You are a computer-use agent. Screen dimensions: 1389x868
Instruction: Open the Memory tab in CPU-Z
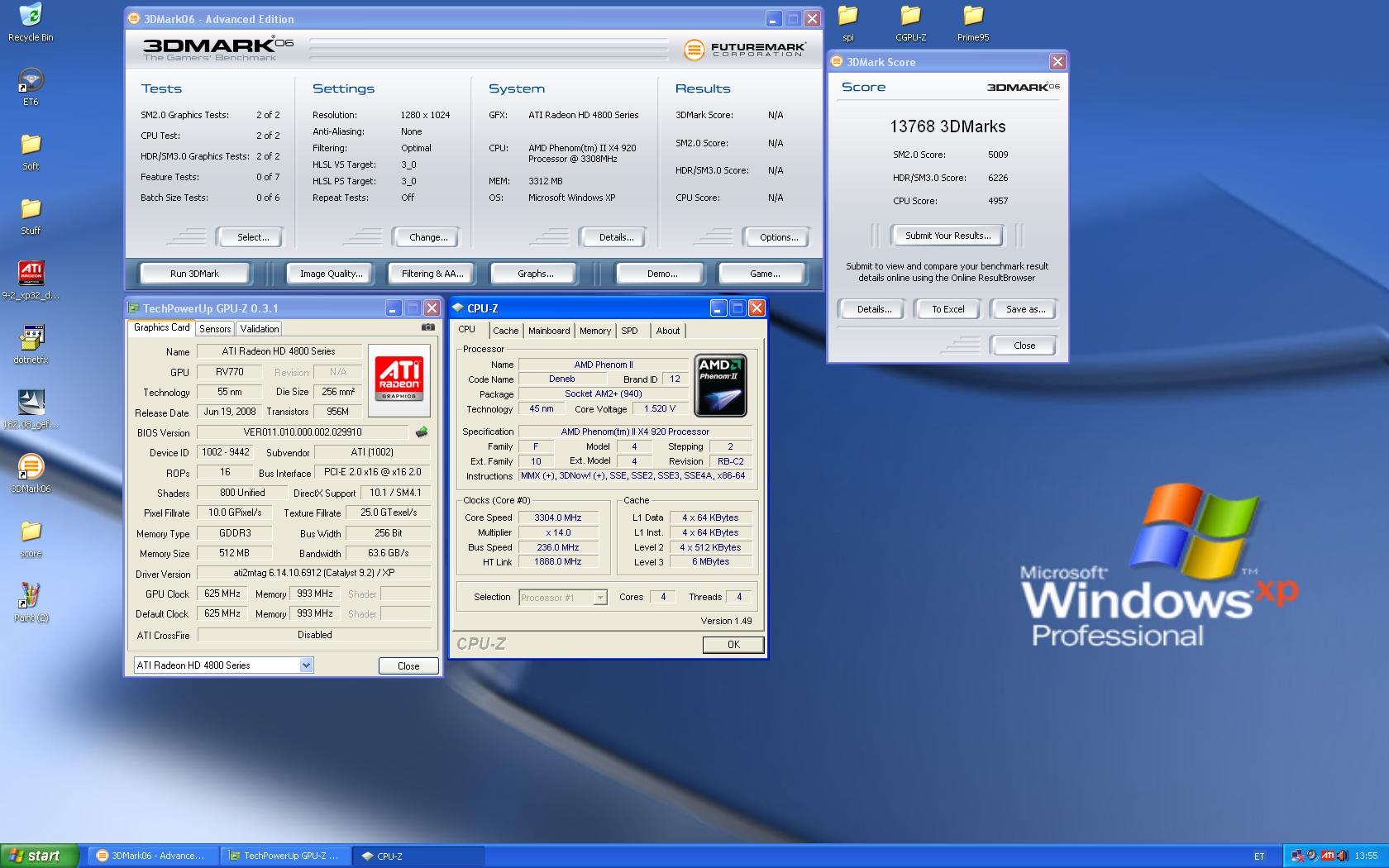[595, 331]
